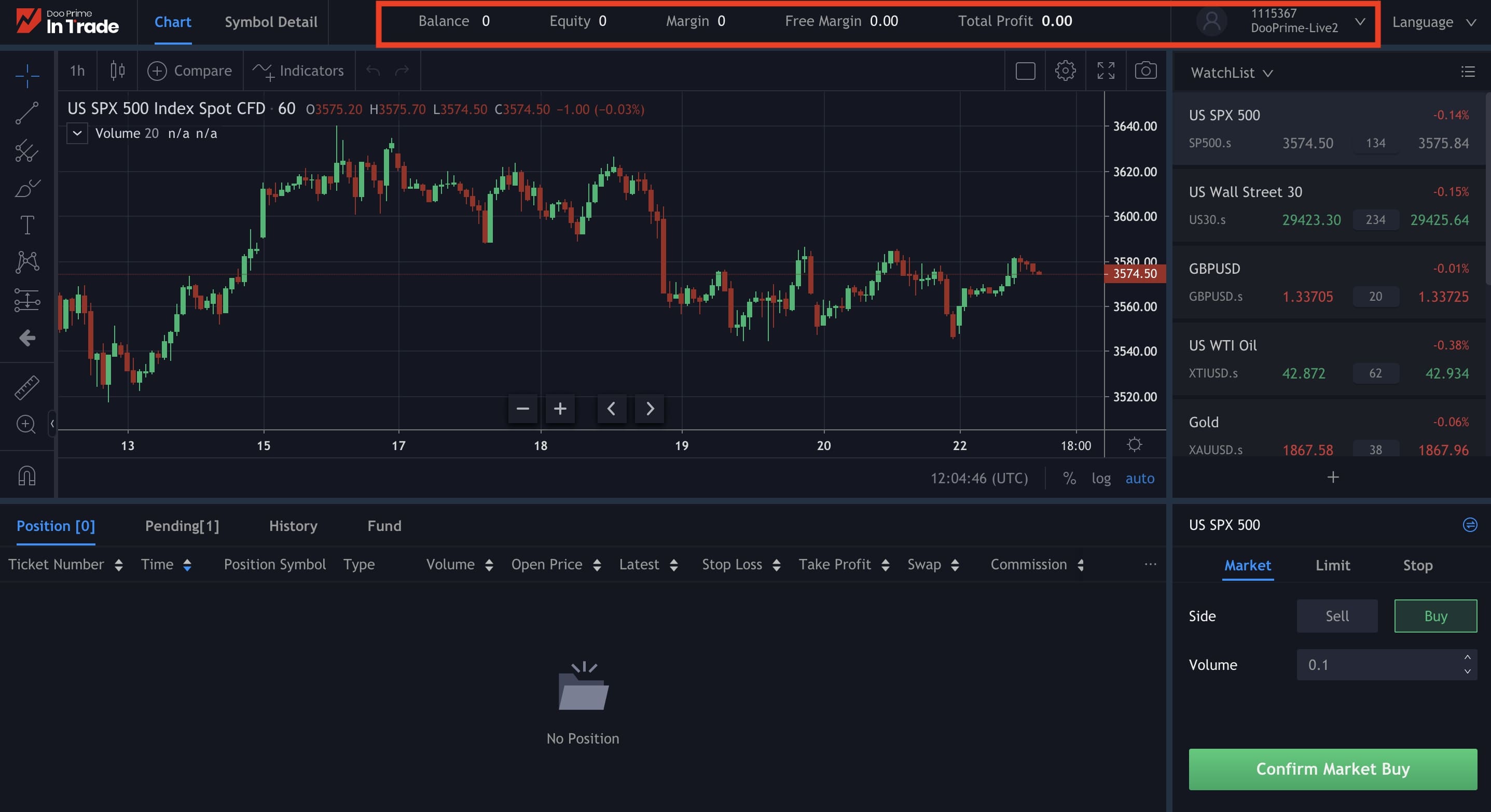The height and width of the screenshot is (812, 1491).
Task: Select the Market order type tab
Action: click(x=1247, y=565)
